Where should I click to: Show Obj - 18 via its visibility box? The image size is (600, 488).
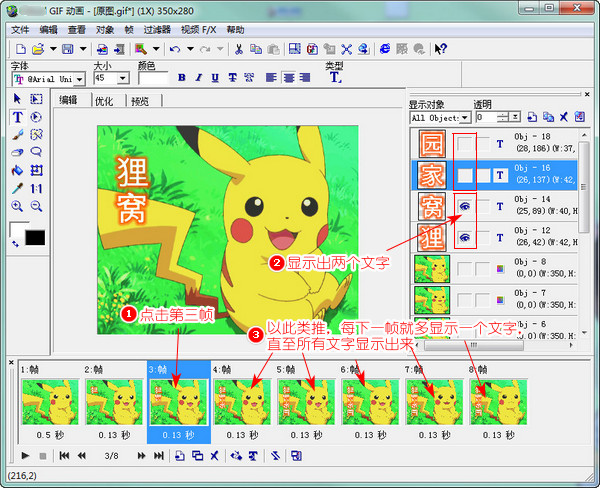465,144
